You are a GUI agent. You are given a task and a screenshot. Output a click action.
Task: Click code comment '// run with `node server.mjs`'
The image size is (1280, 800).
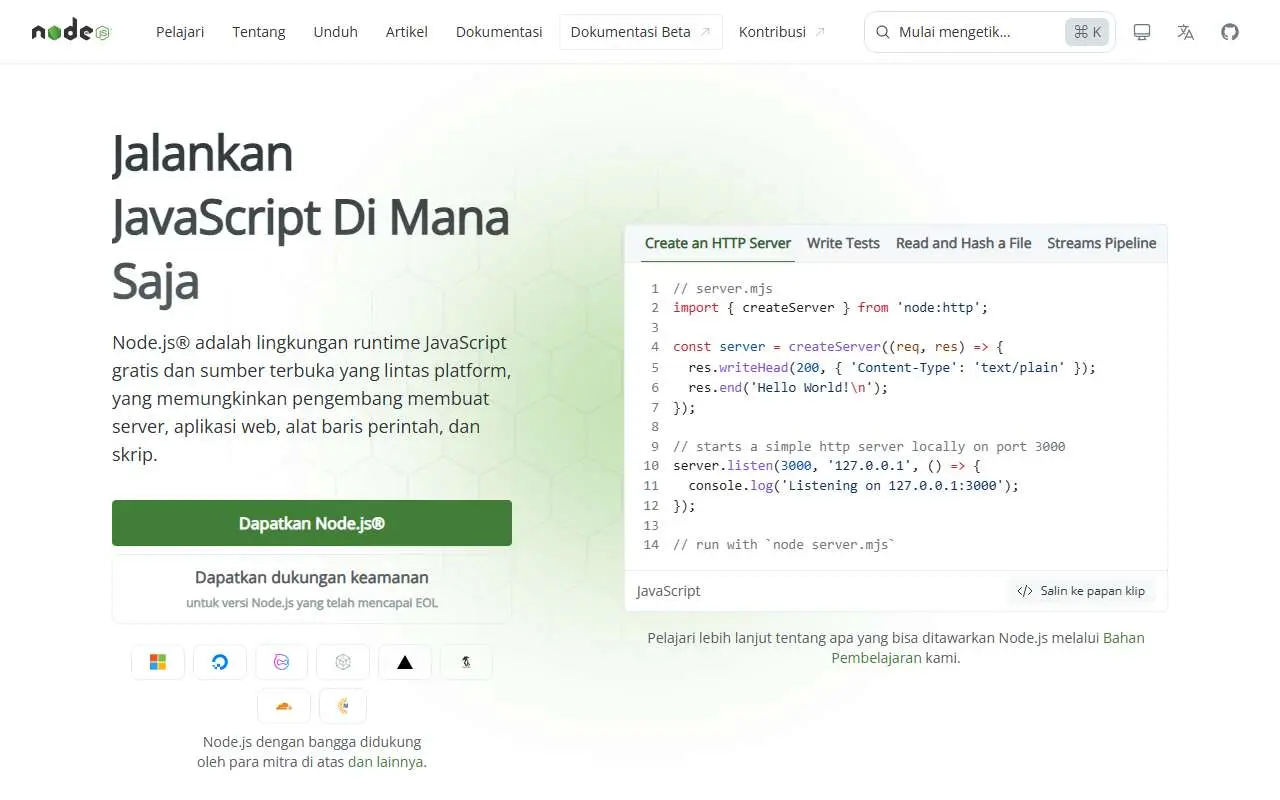785,545
